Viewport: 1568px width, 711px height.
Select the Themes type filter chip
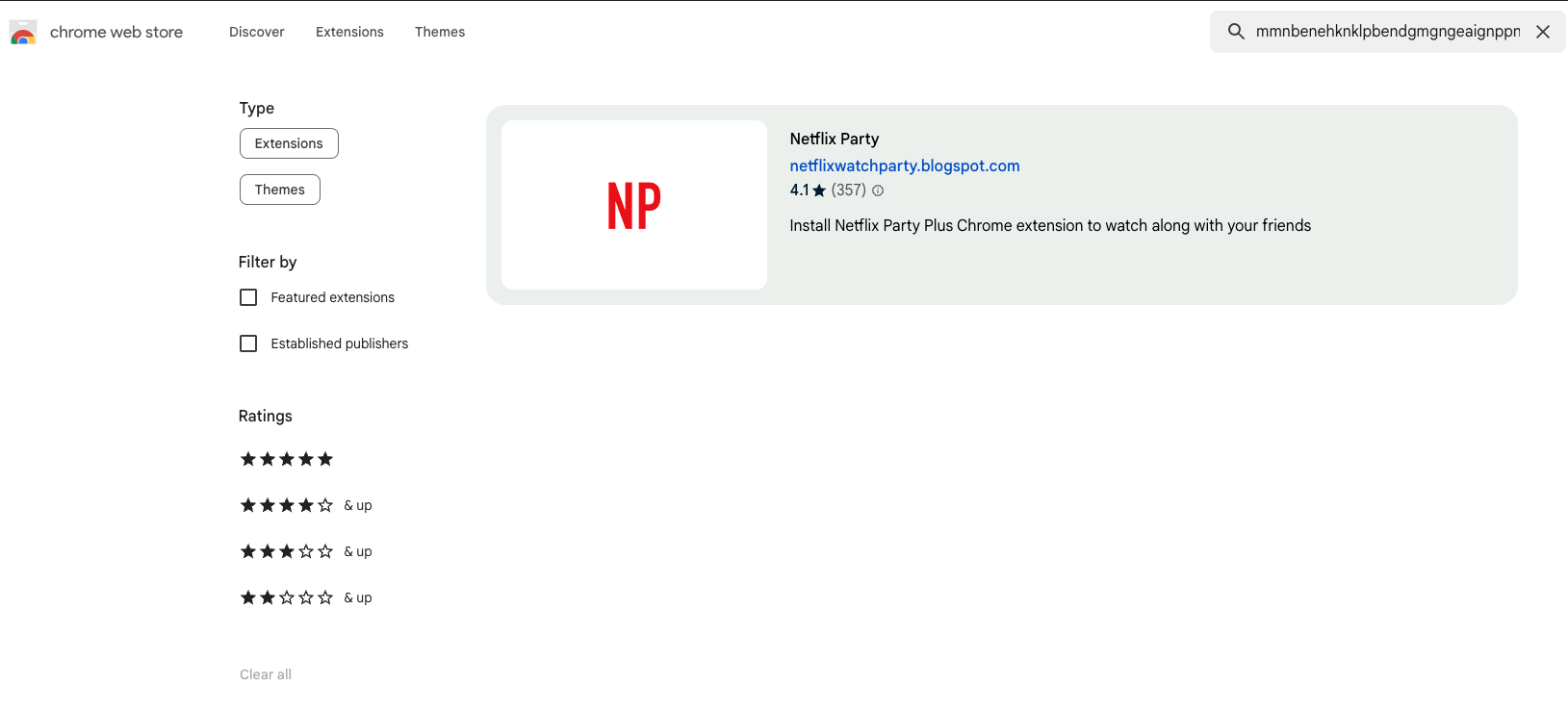point(280,190)
